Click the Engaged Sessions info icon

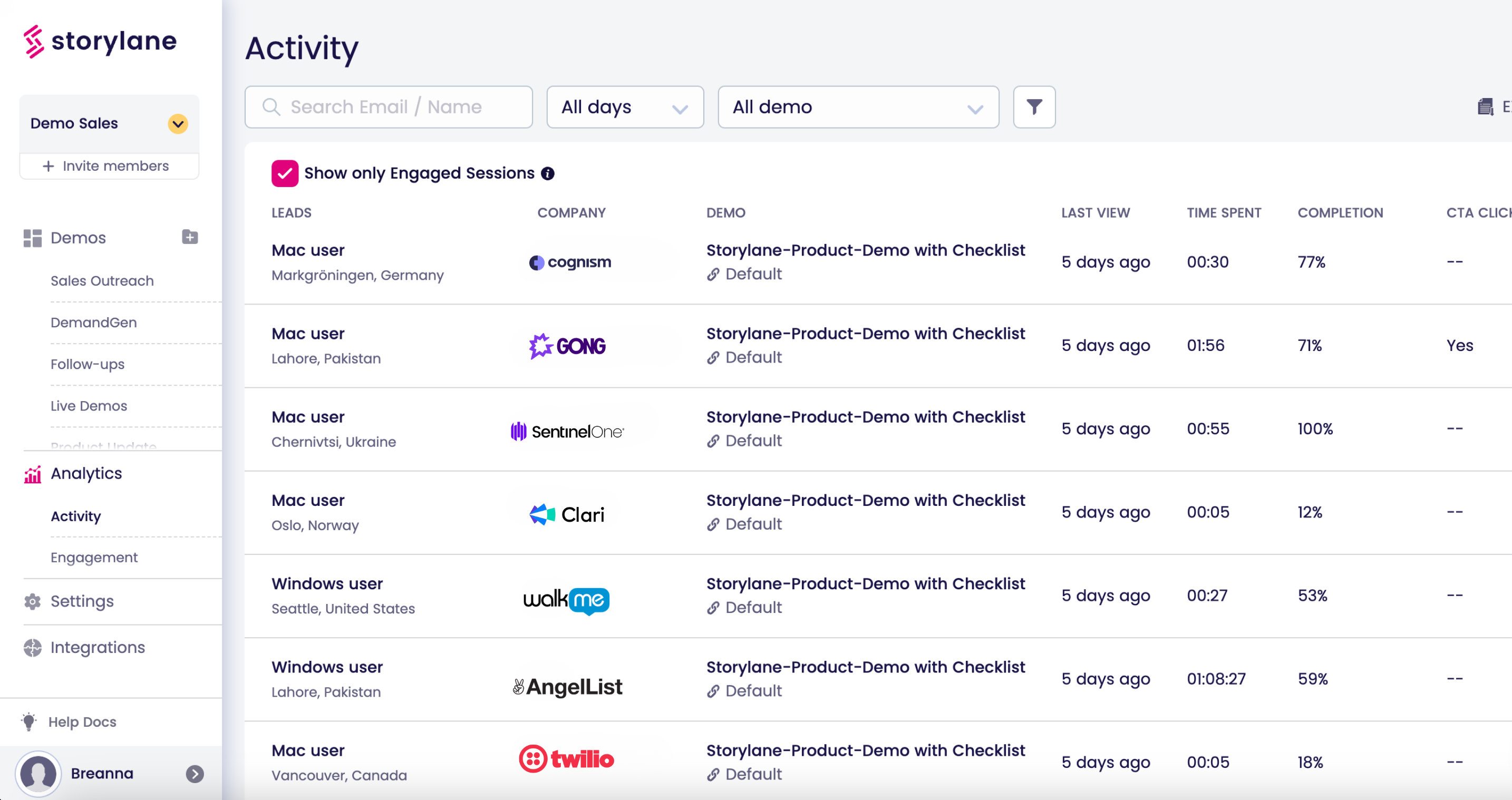548,173
